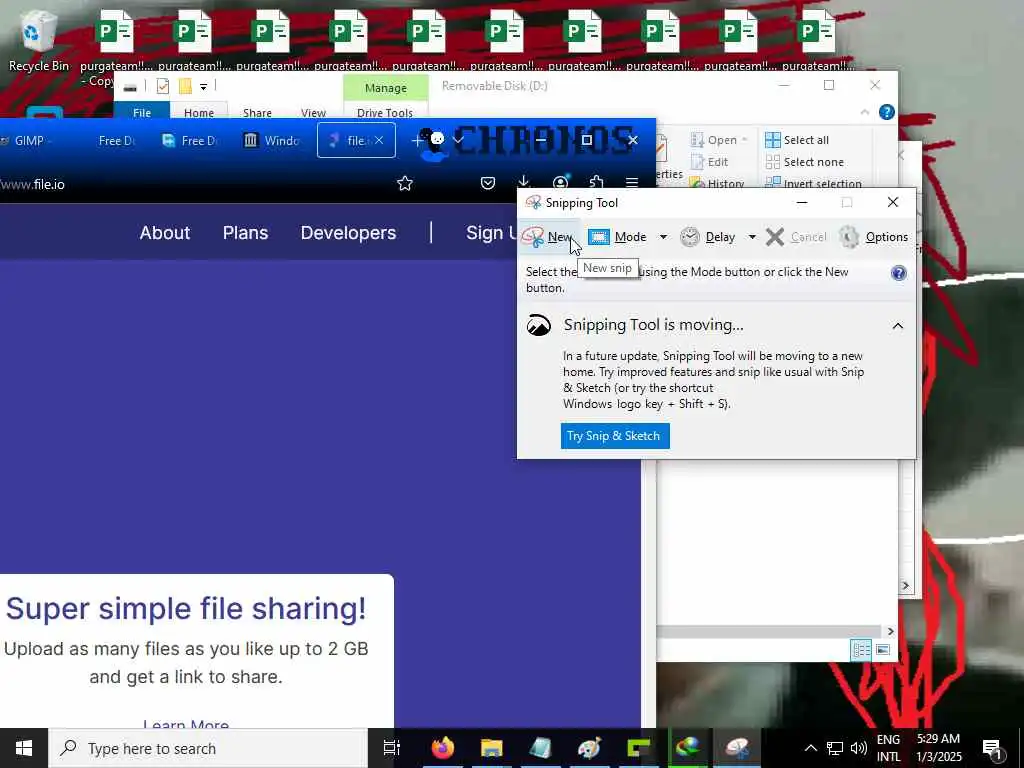Click the Edit button in File Explorer ribbon
The height and width of the screenshot is (768, 1024).
click(x=709, y=162)
